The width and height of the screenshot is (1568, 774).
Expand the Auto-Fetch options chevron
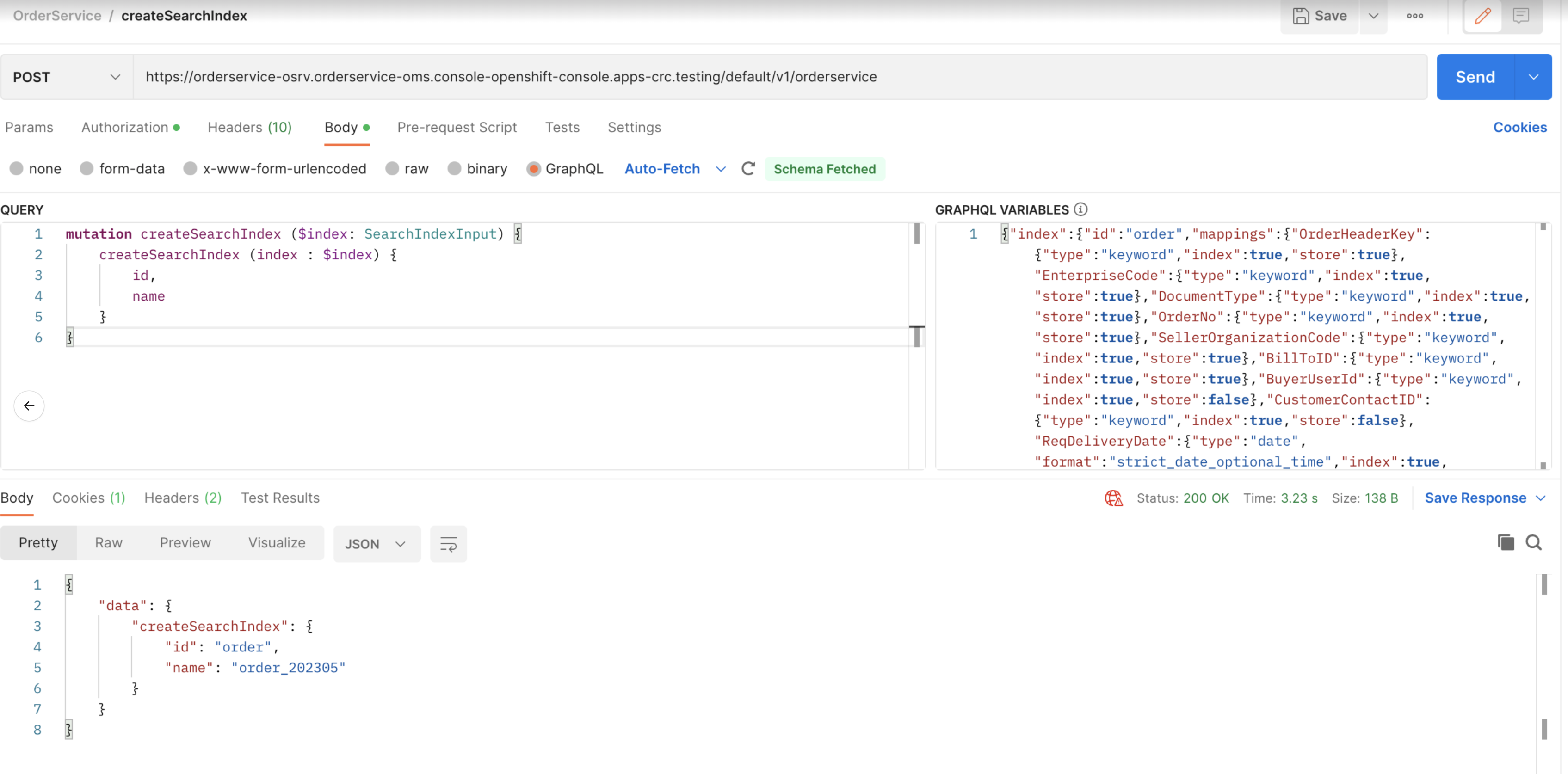721,169
